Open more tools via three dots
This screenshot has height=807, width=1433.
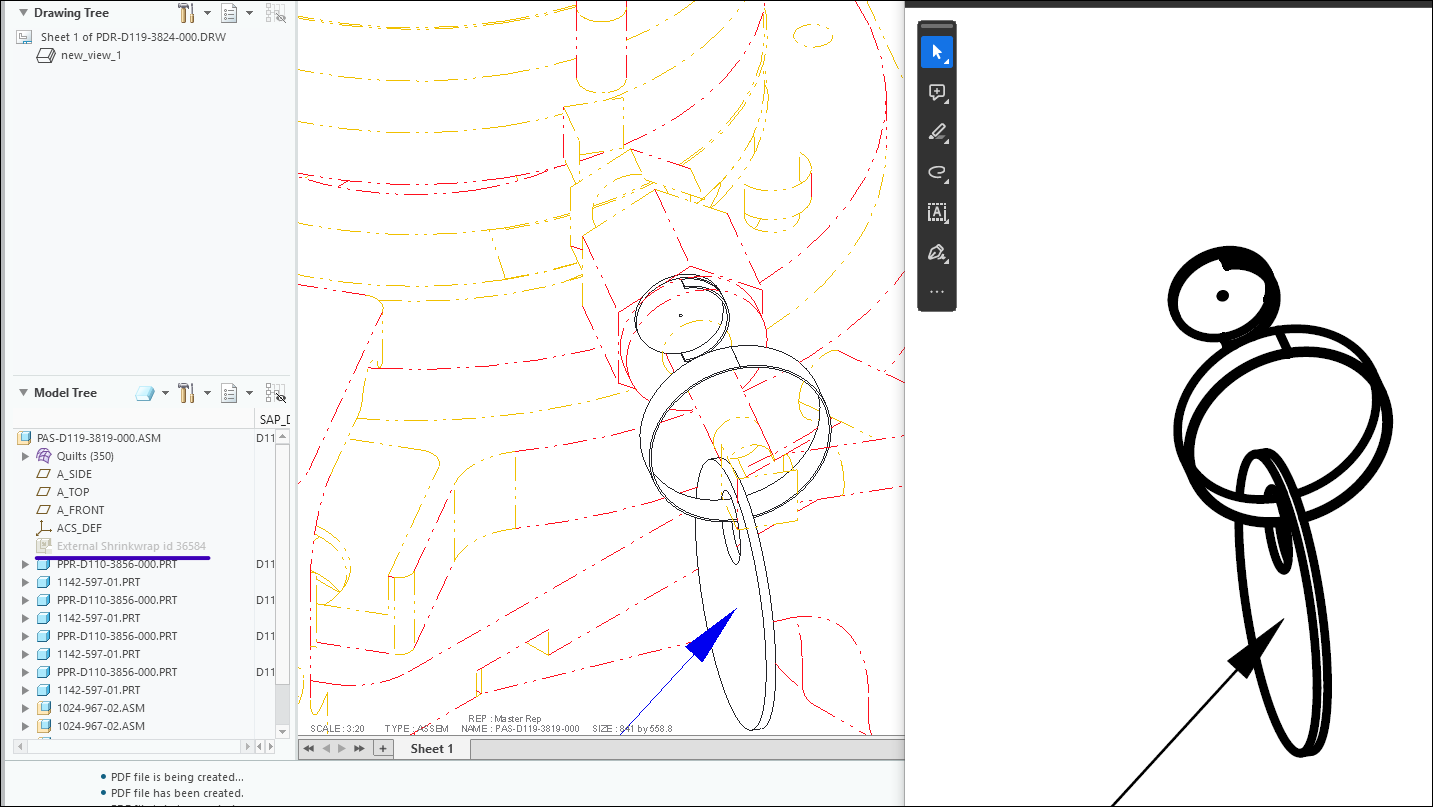click(x=936, y=292)
